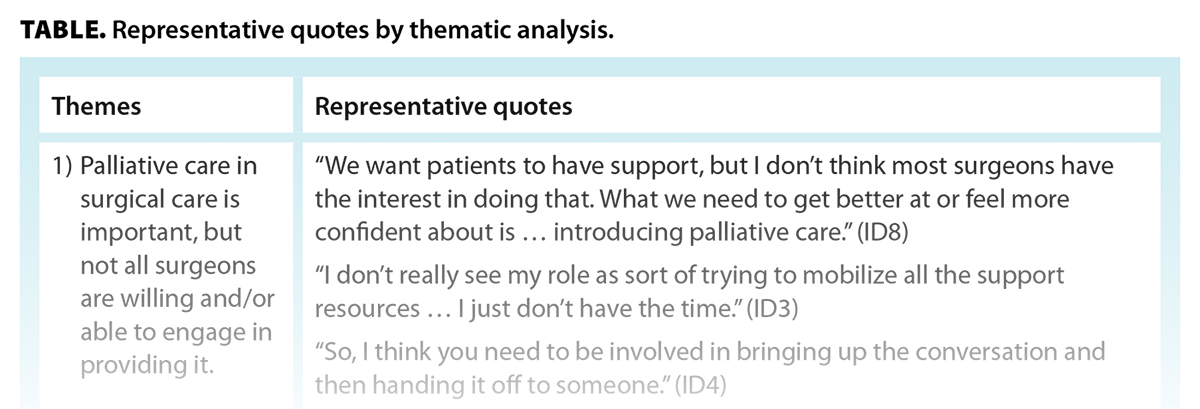Click the bold "TABLE." label
1200x409 pixels.
point(59,31)
